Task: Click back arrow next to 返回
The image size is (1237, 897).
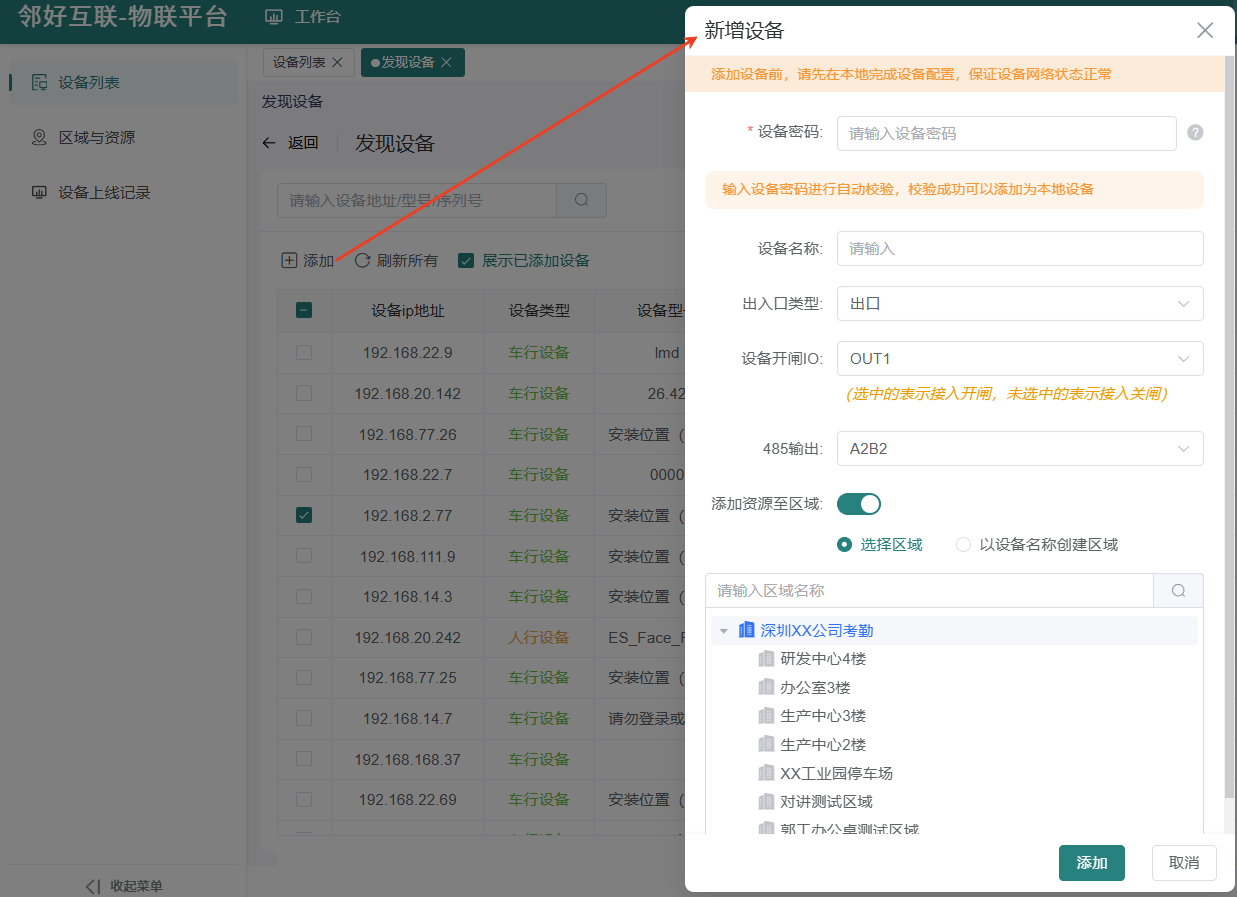Action: (x=269, y=143)
